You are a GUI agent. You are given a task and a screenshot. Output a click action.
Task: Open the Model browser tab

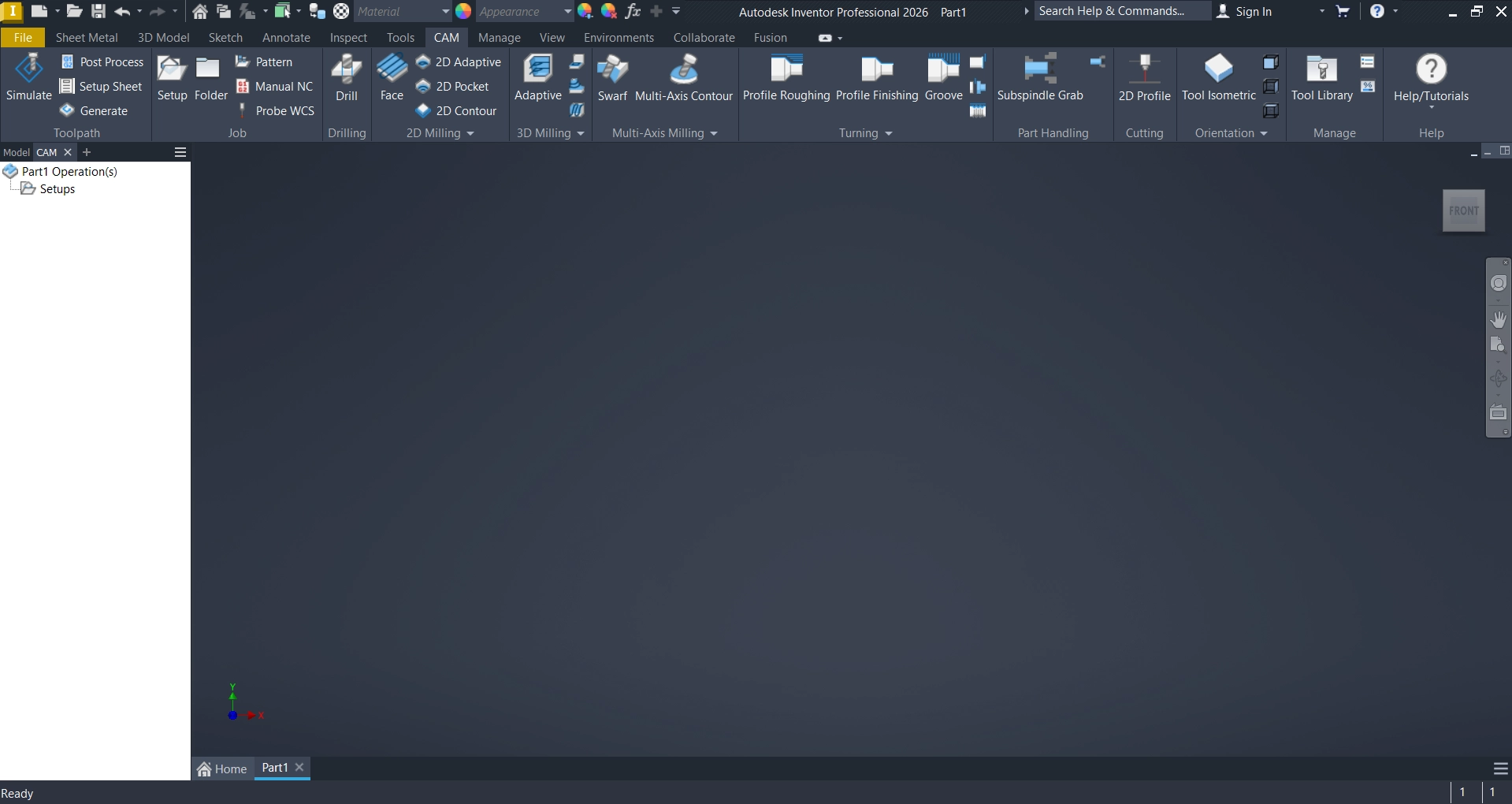pyautogui.click(x=16, y=152)
